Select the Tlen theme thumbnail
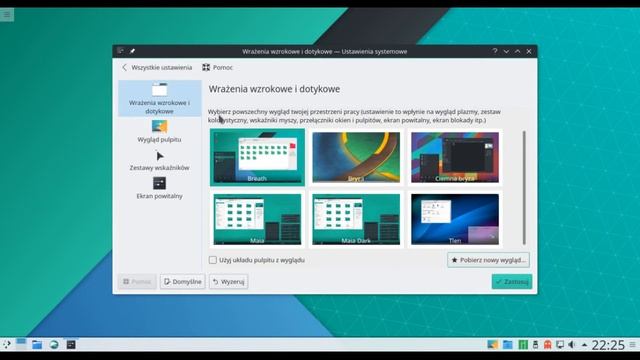Screen dimensions: 640x360 pyautogui.click(x=455, y=220)
